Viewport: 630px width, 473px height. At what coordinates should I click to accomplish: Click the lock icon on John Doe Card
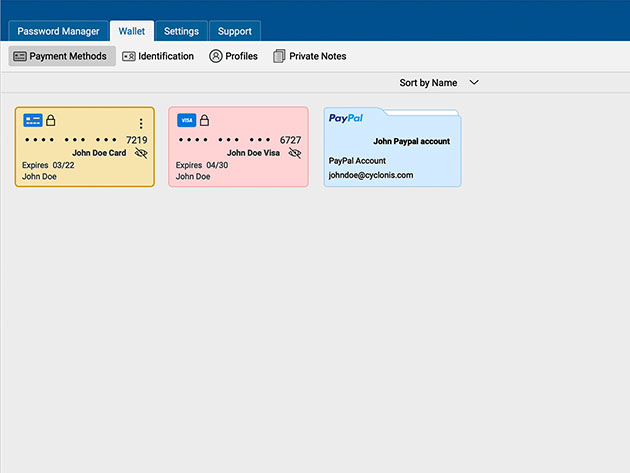[x=51, y=120]
